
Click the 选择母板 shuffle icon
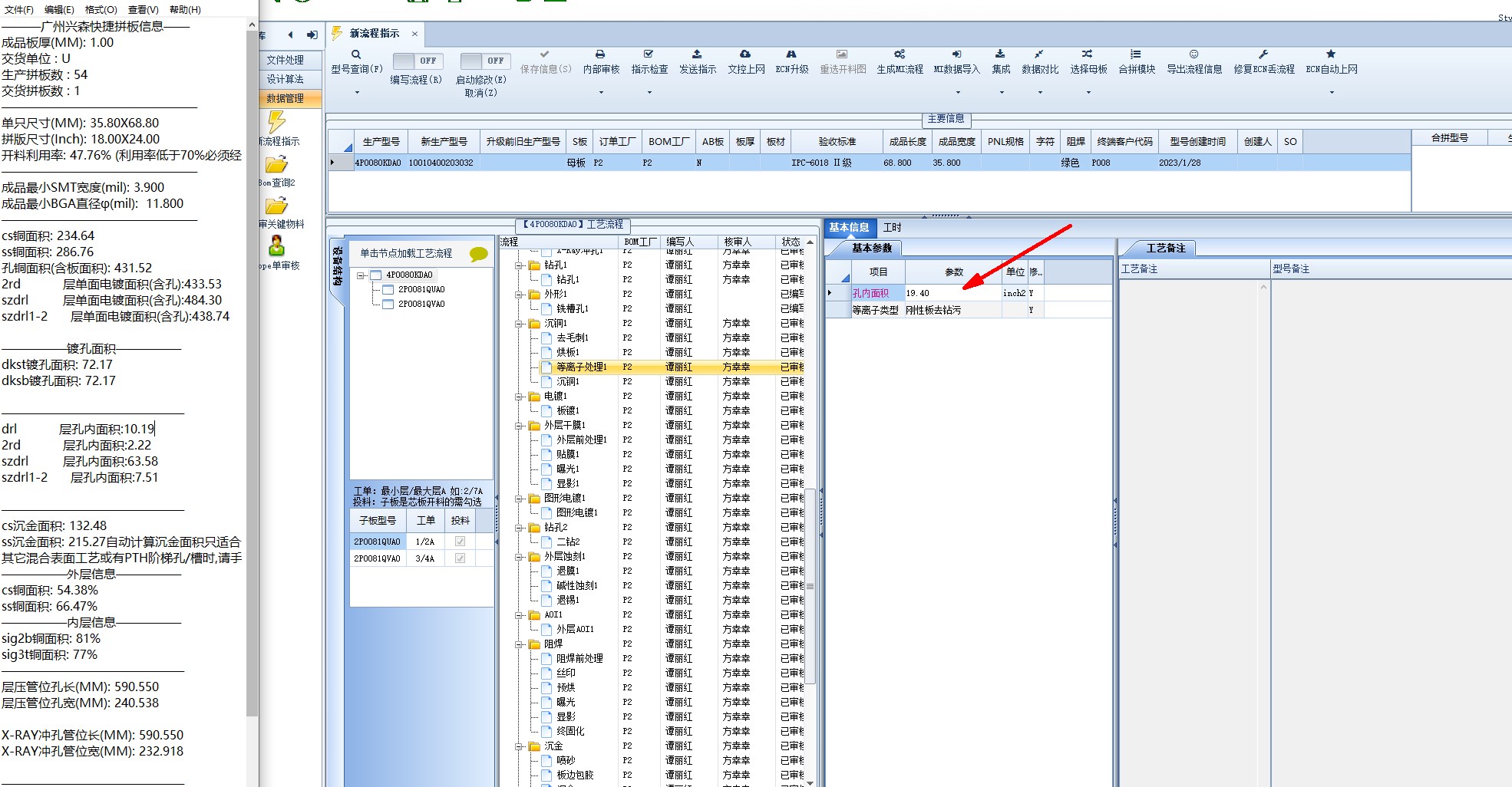point(1088,54)
